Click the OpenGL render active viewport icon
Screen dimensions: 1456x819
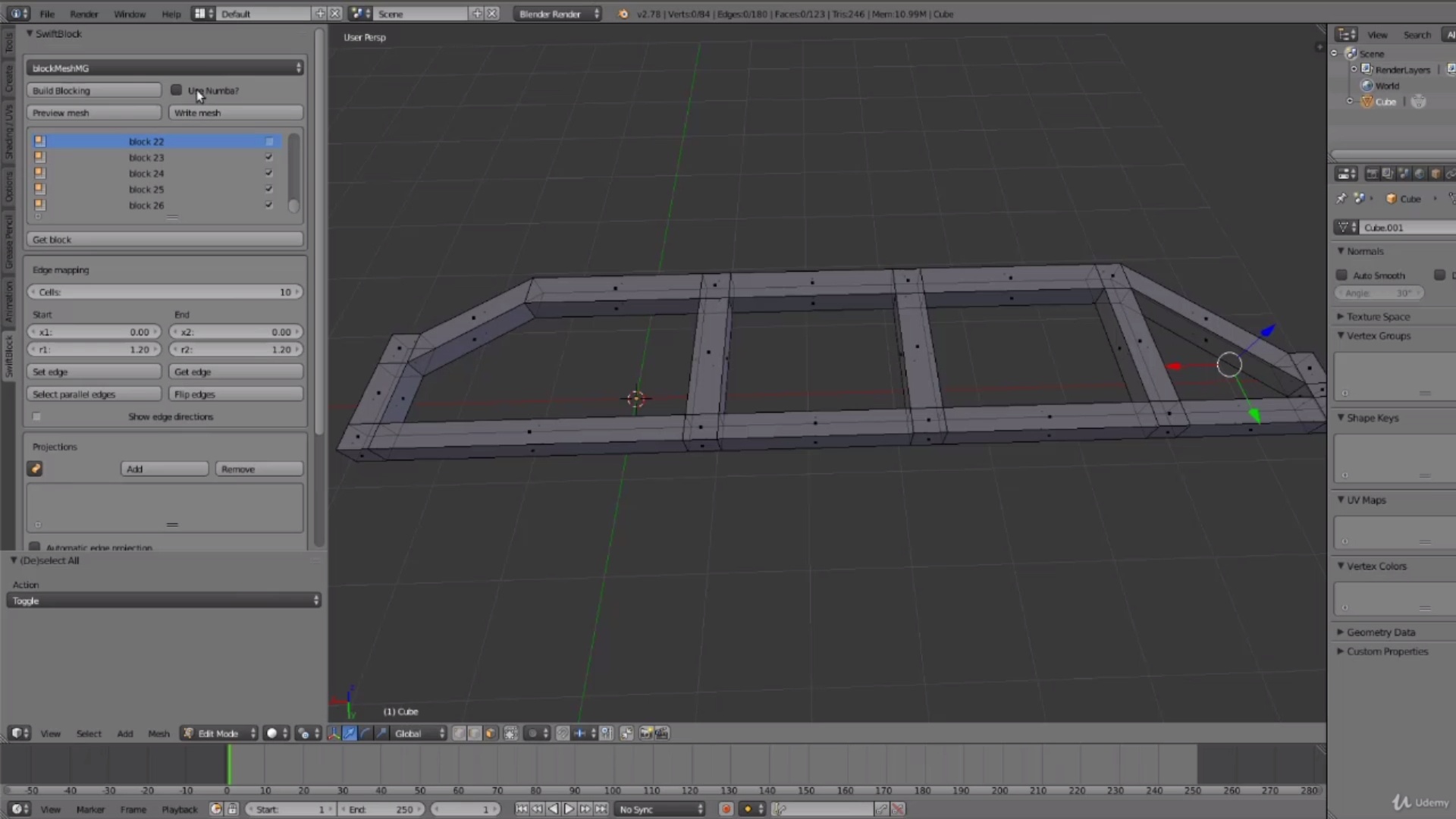tap(645, 733)
